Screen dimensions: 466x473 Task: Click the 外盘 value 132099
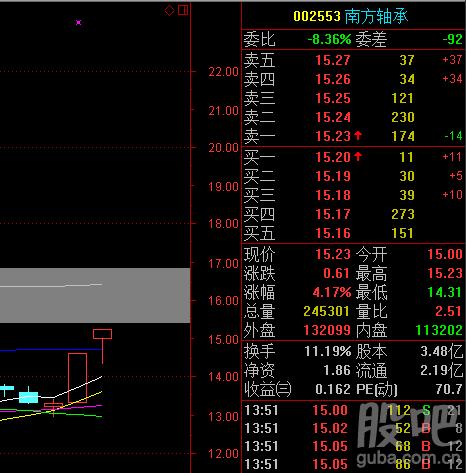[327, 330]
